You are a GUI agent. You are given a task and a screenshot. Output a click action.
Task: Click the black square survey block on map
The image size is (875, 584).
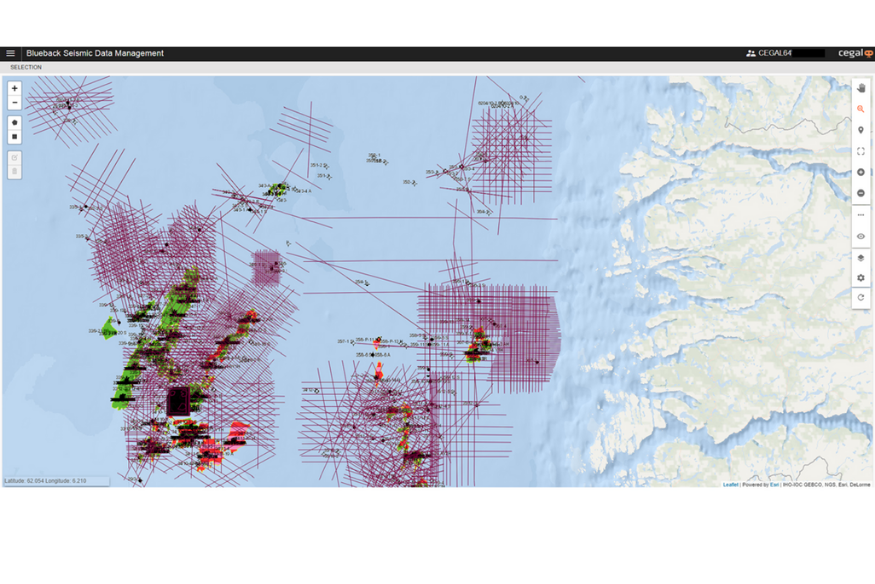(179, 402)
